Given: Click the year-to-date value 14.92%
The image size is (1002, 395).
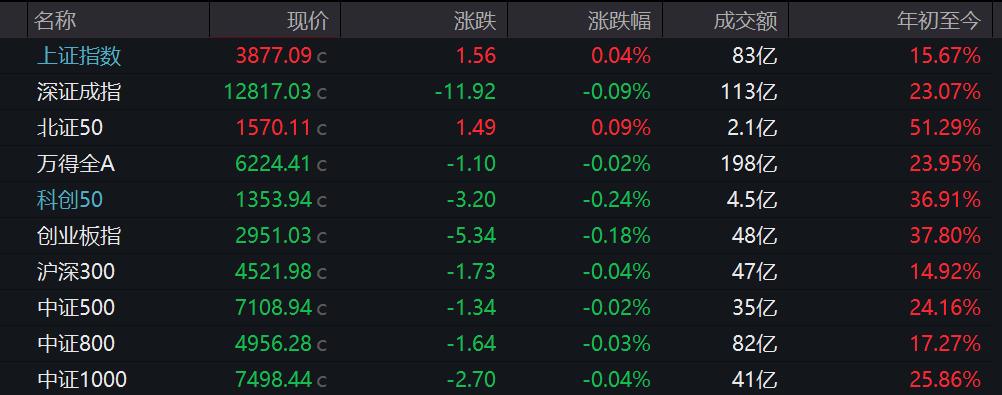Looking at the screenshot, I should (x=946, y=272).
